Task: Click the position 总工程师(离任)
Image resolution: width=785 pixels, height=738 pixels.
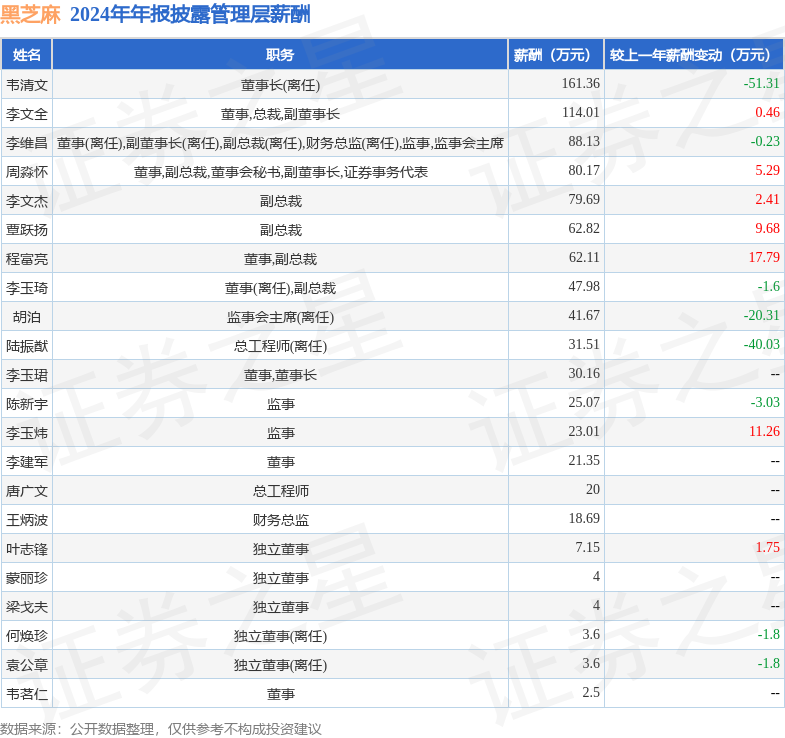Action: (280, 346)
